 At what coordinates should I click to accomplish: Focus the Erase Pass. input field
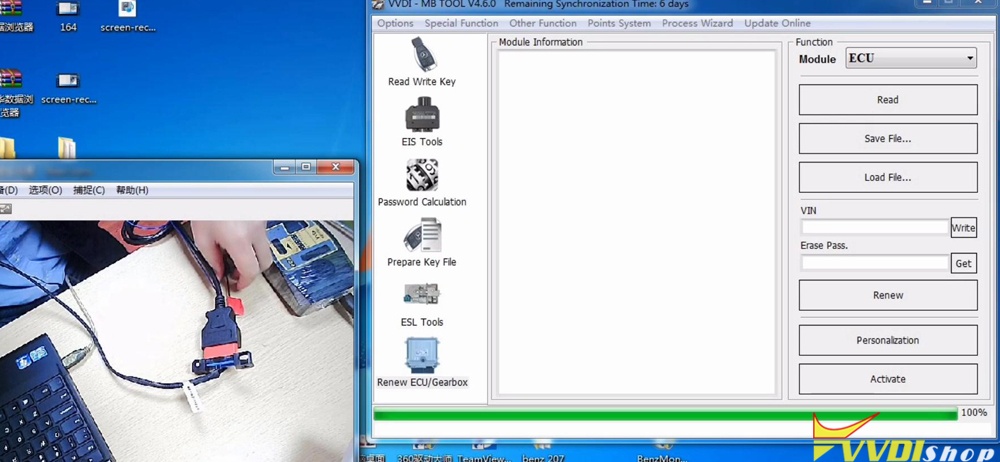(875, 263)
